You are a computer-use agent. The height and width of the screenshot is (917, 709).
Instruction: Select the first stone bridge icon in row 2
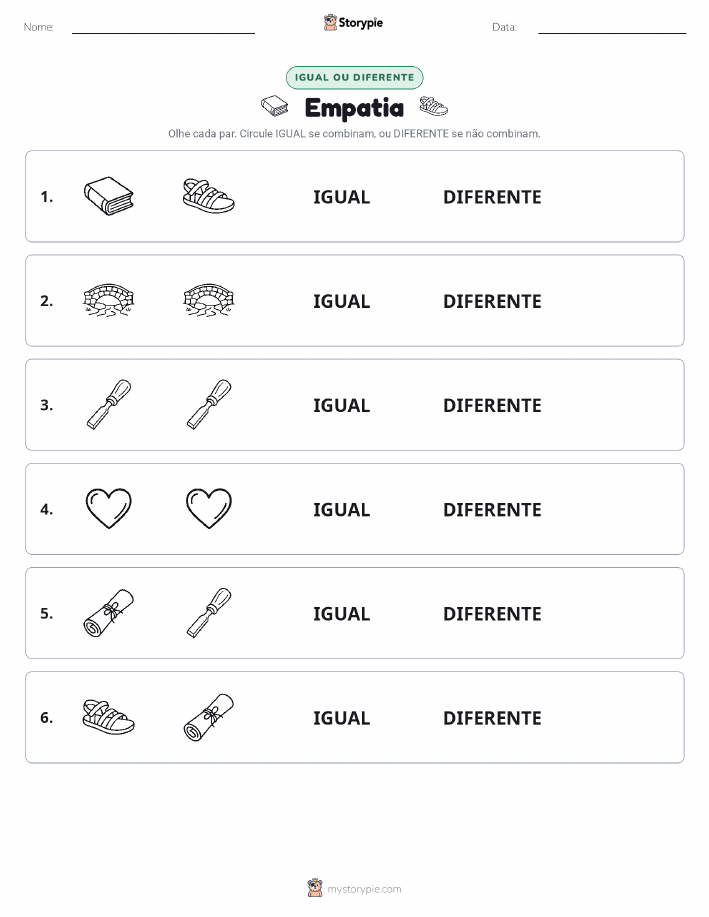coord(109,300)
